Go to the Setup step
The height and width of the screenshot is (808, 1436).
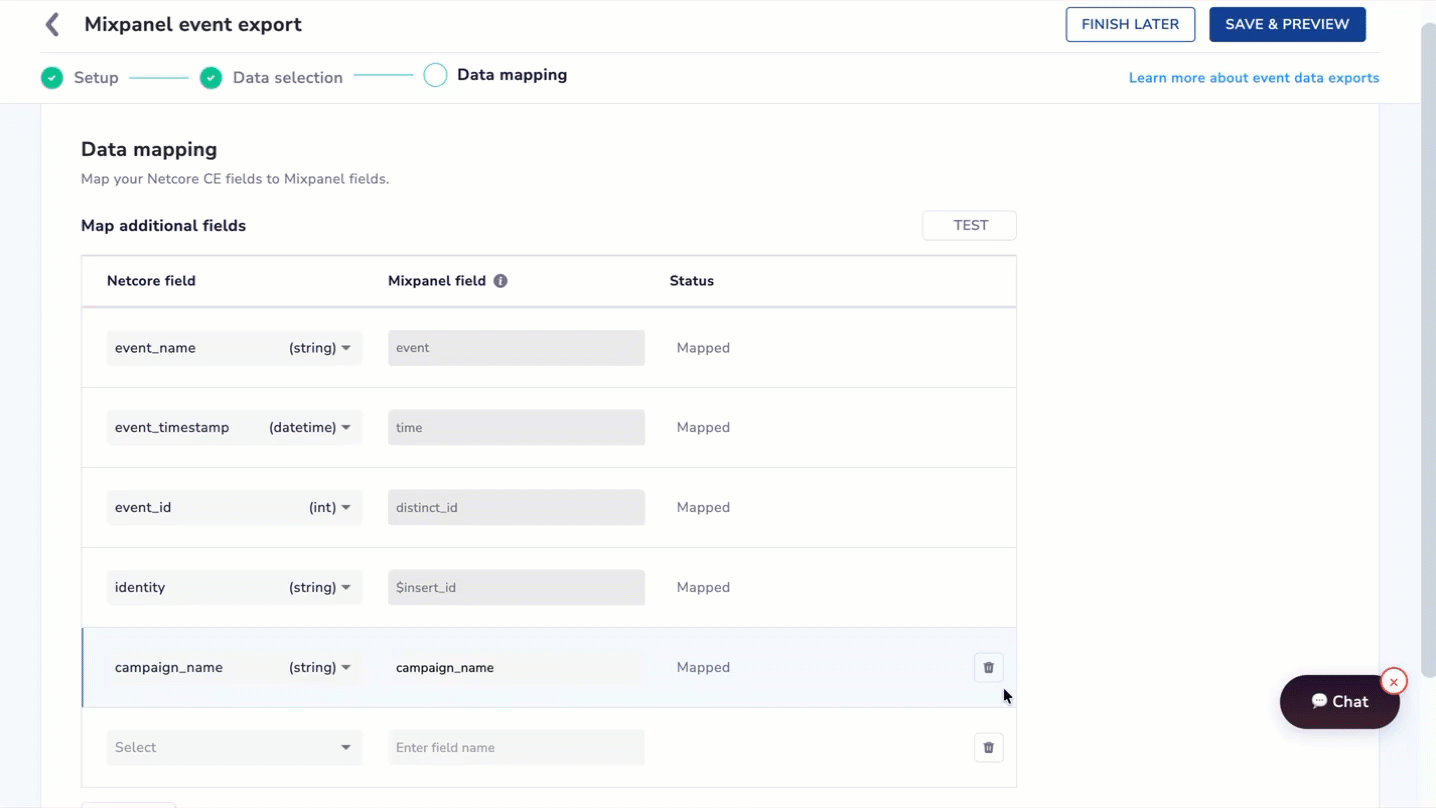pyautogui.click(x=96, y=78)
